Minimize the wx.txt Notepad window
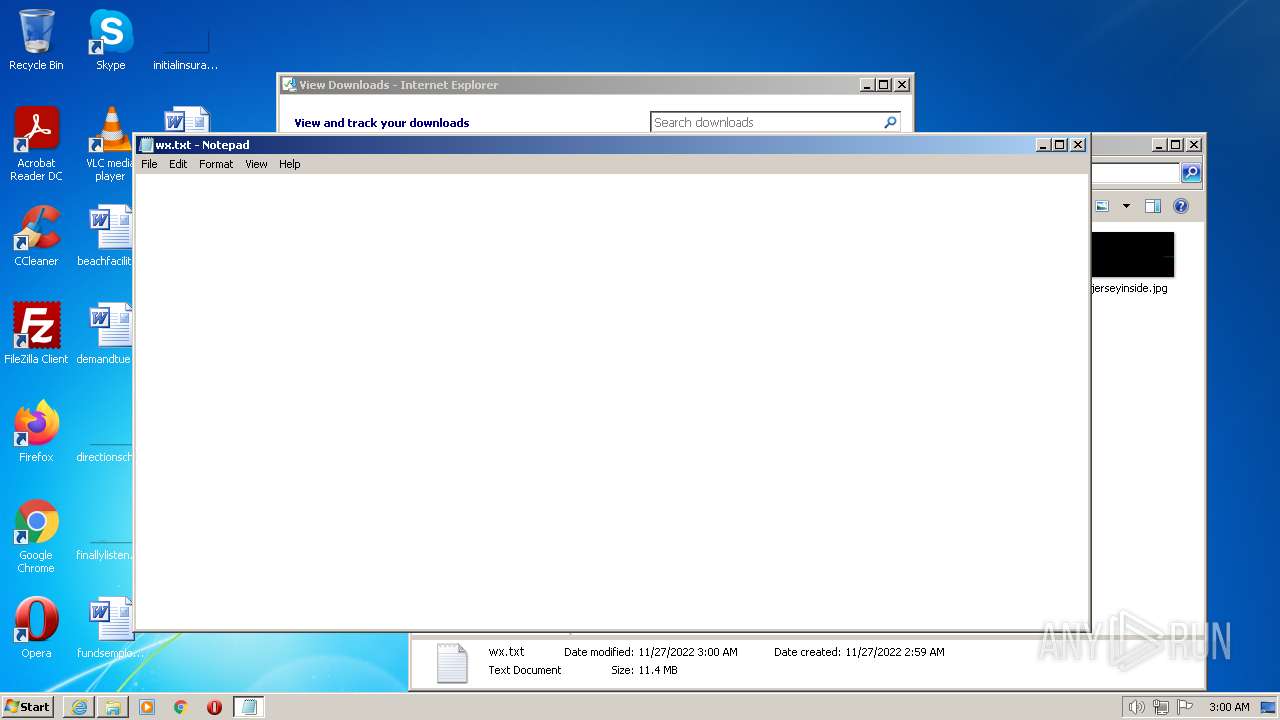This screenshot has height=720, width=1280. pos(1043,145)
